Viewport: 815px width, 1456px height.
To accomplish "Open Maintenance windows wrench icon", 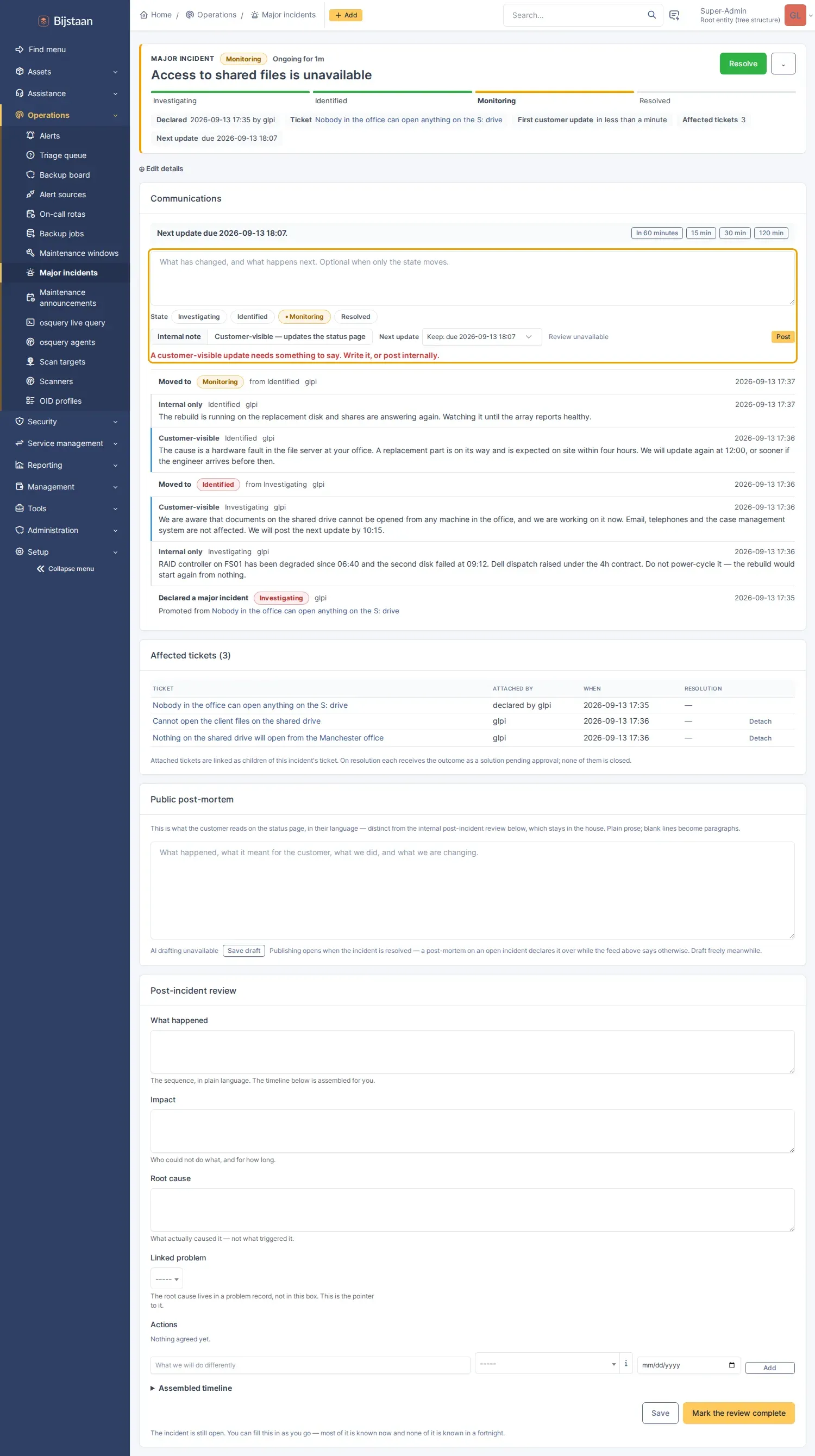I will point(30,253).
